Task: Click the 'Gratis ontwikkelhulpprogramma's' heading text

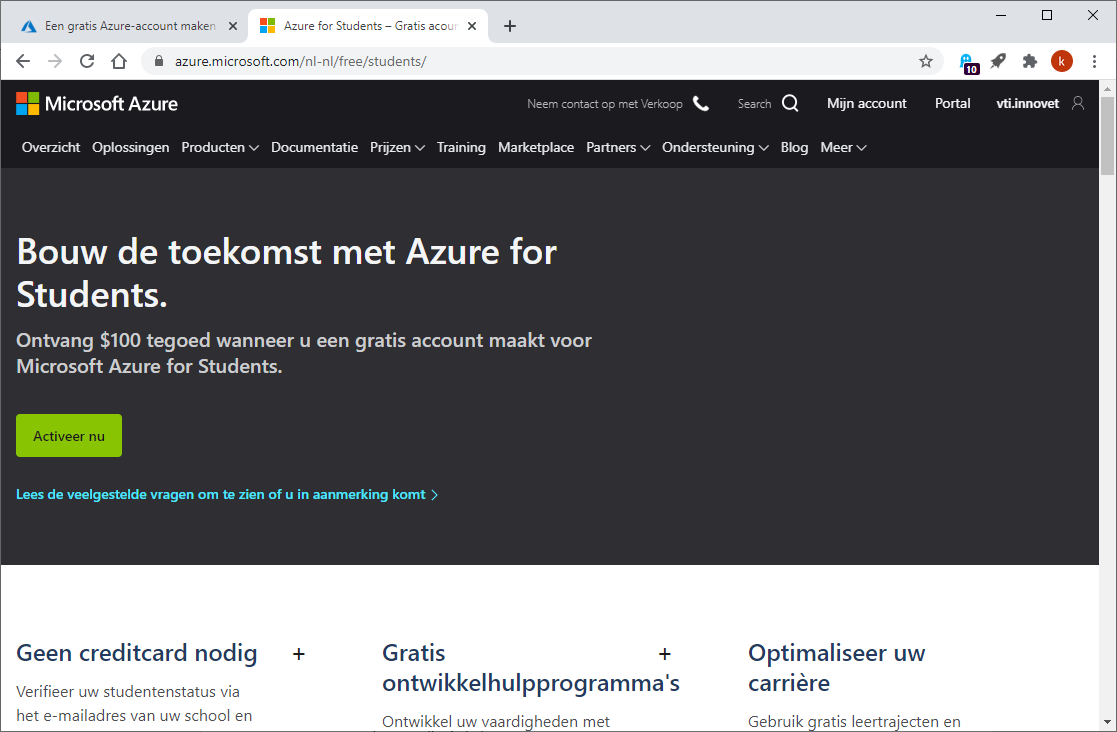Action: click(531, 668)
